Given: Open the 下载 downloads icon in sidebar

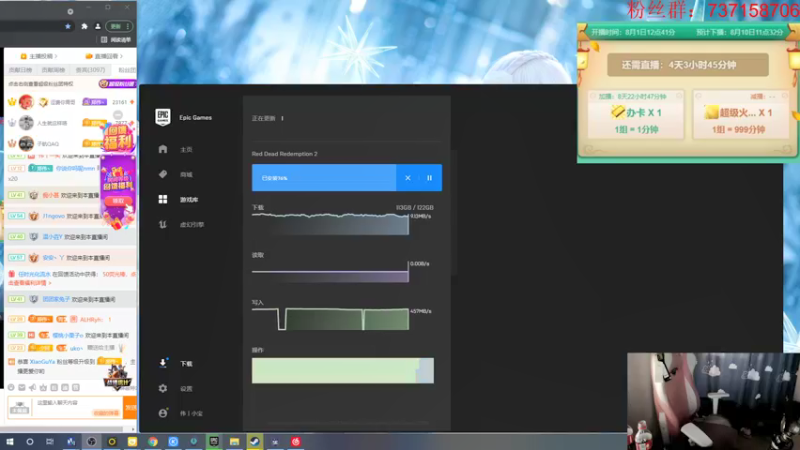Looking at the screenshot, I should tap(163, 363).
